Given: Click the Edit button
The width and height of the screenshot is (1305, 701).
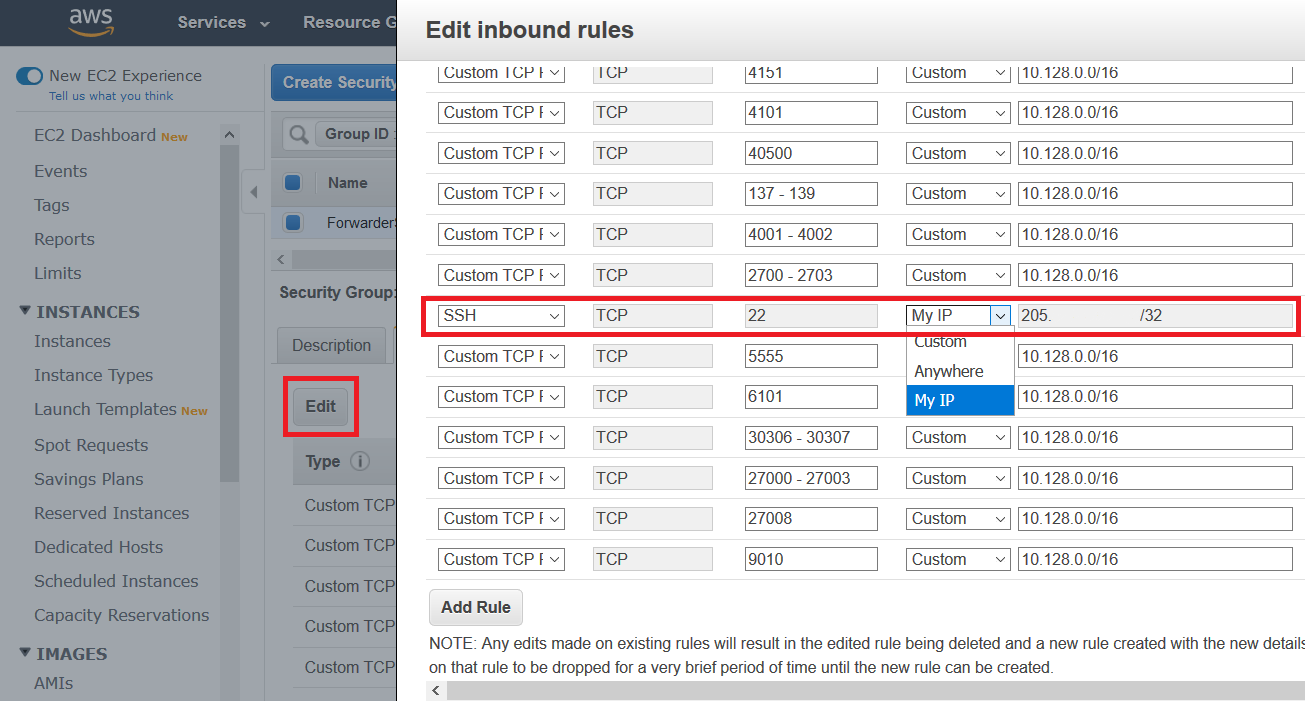Looking at the screenshot, I should pos(320,406).
